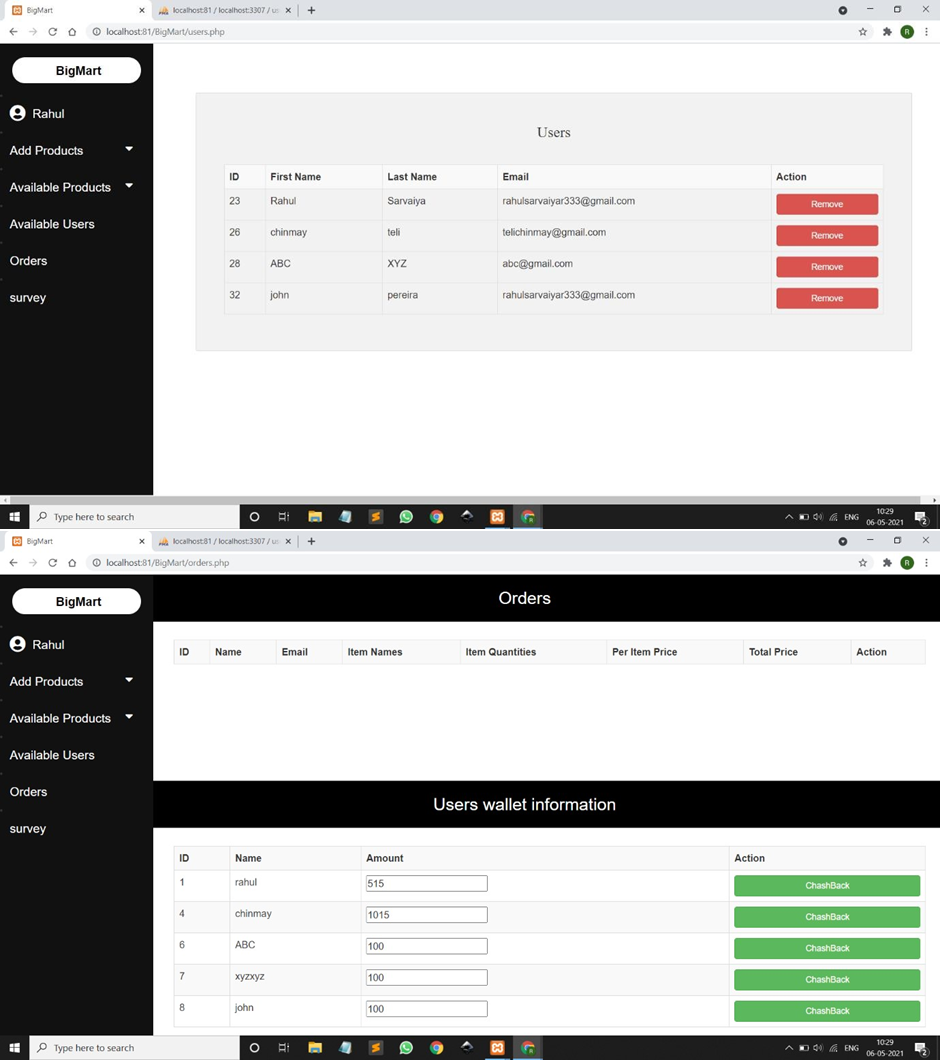
Task: Reload the users.php page
Action: (x=52, y=31)
